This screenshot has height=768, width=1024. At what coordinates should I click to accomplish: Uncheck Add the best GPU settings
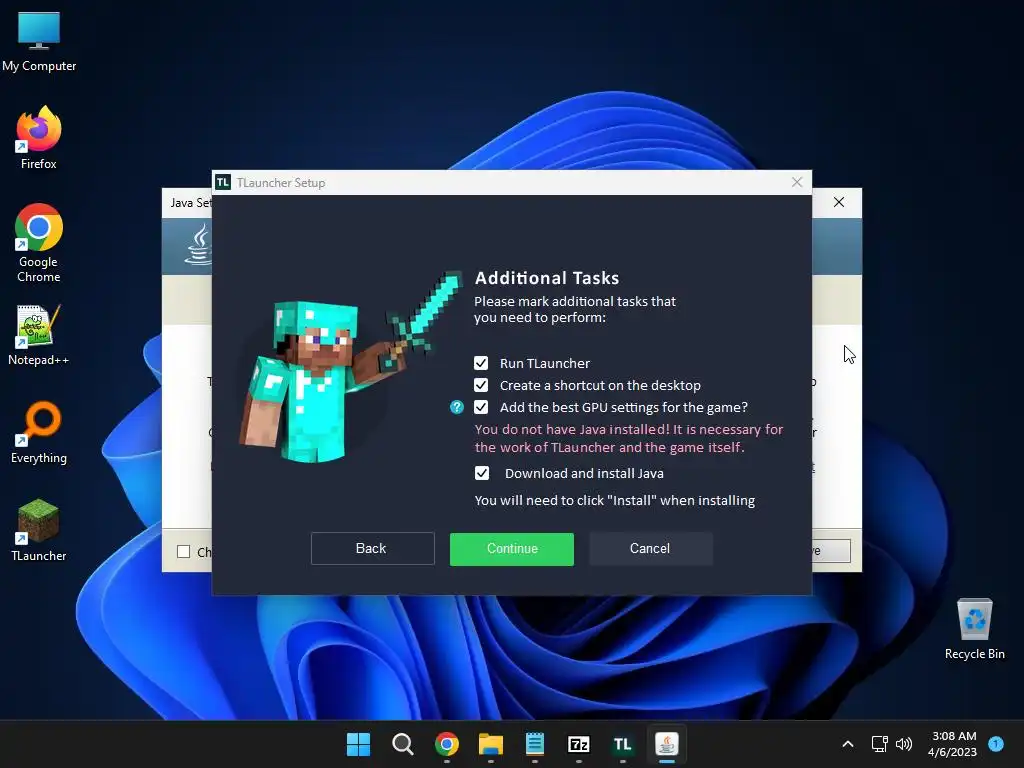click(481, 408)
